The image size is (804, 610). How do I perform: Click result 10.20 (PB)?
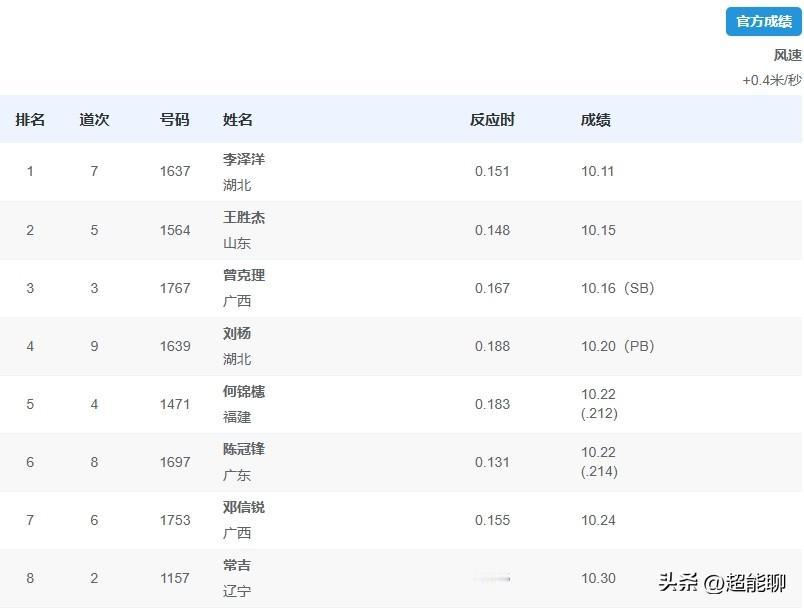(618, 346)
